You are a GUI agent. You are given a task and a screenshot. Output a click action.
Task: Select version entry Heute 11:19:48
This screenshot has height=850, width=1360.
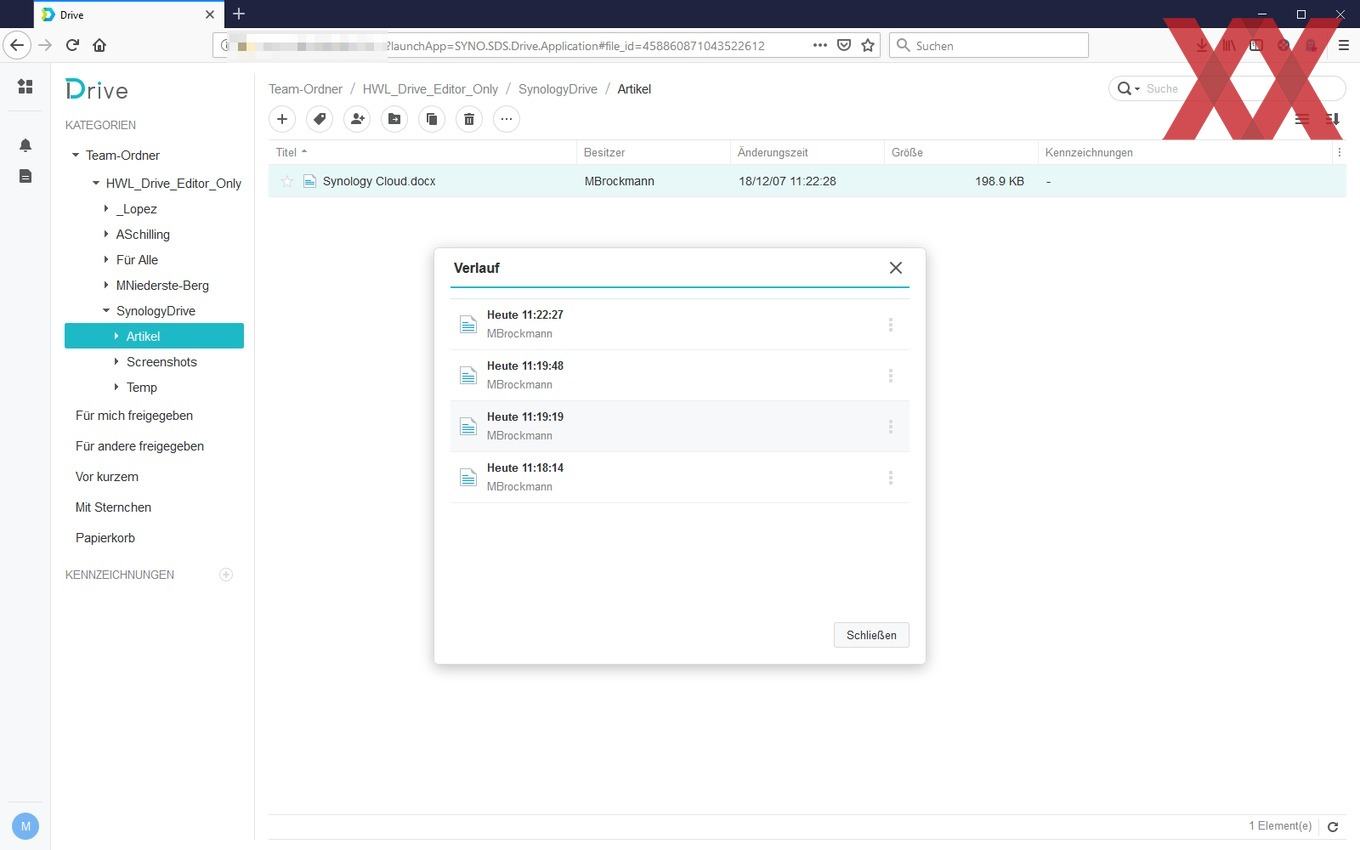point(679,375)
